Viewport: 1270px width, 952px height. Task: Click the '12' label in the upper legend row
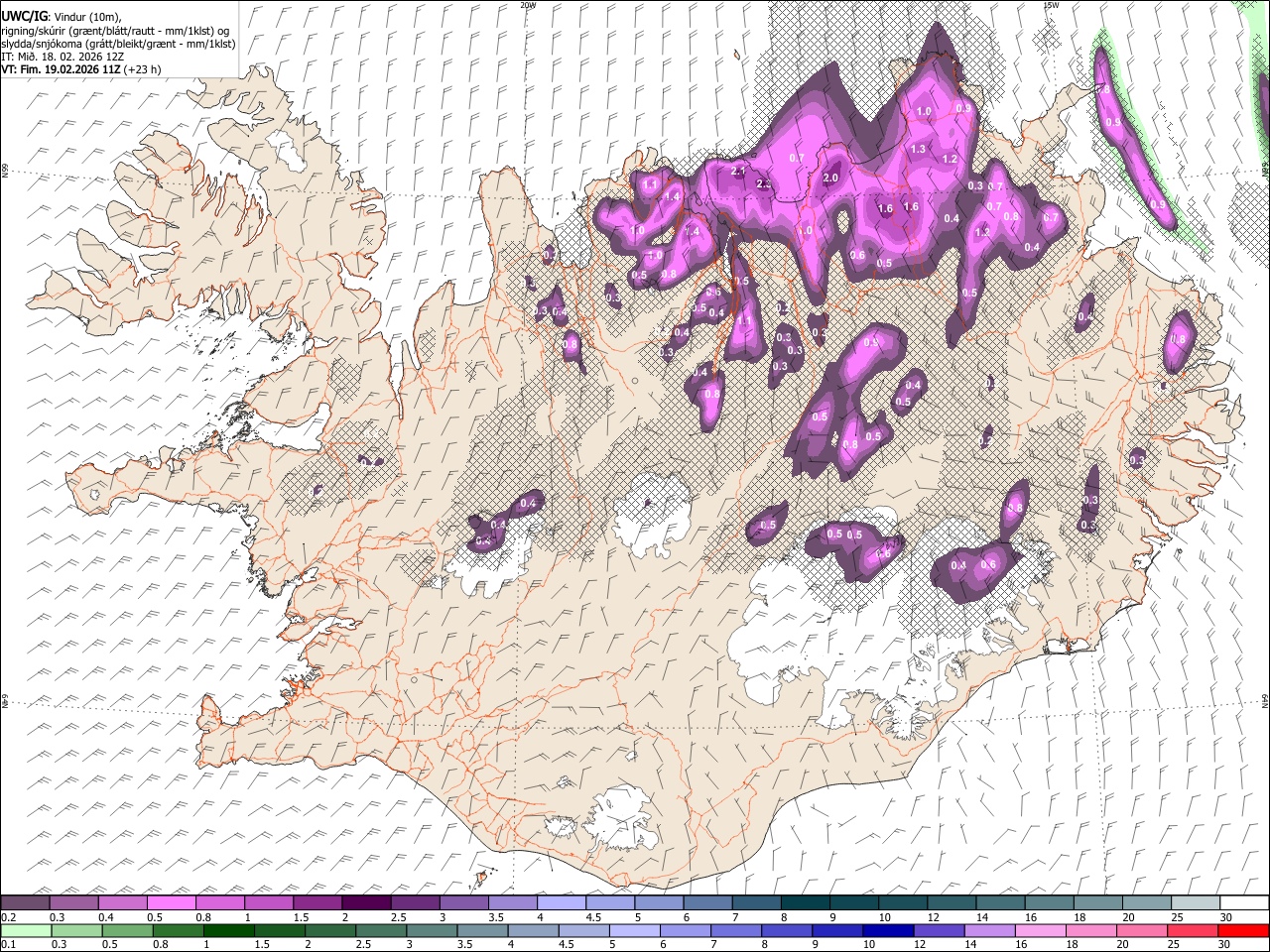(933, 916)
